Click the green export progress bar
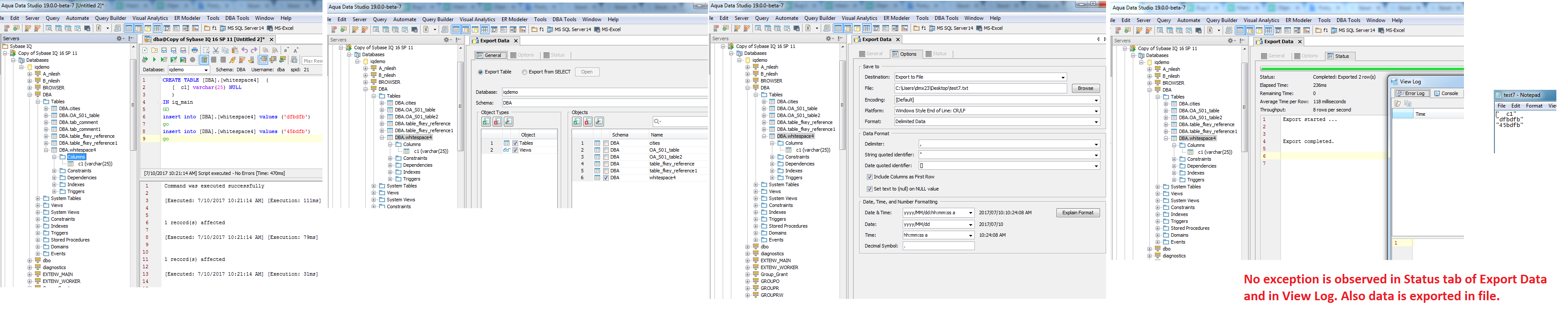This screenshot has height=327, width=1568. coord(1362,69)
